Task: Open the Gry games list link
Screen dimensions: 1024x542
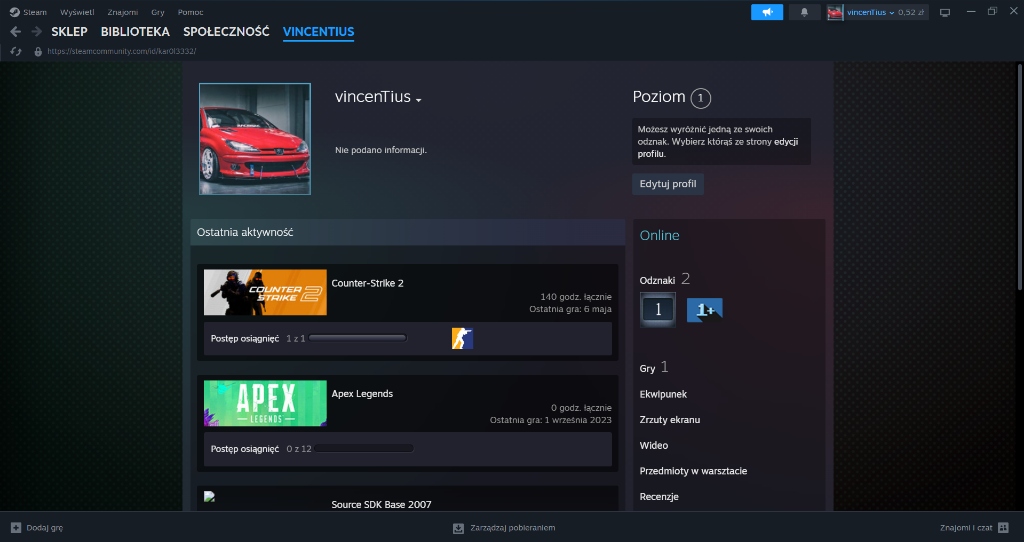Action: (647, 368)
